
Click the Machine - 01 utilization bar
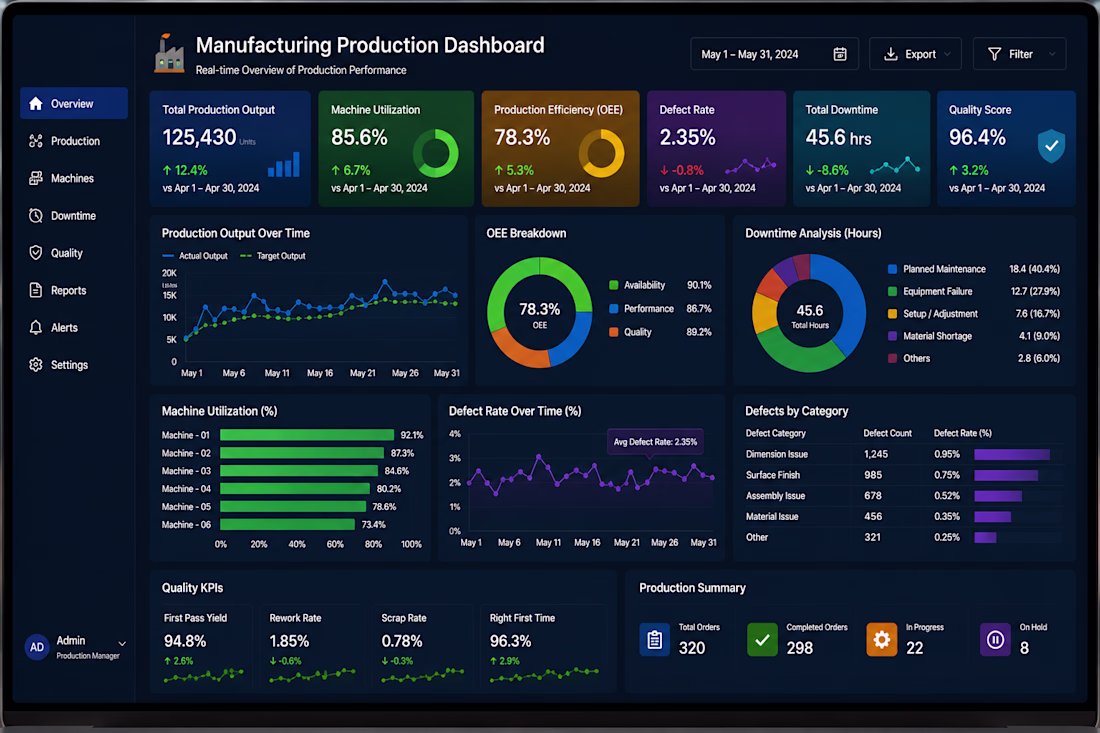coord(307,435)
